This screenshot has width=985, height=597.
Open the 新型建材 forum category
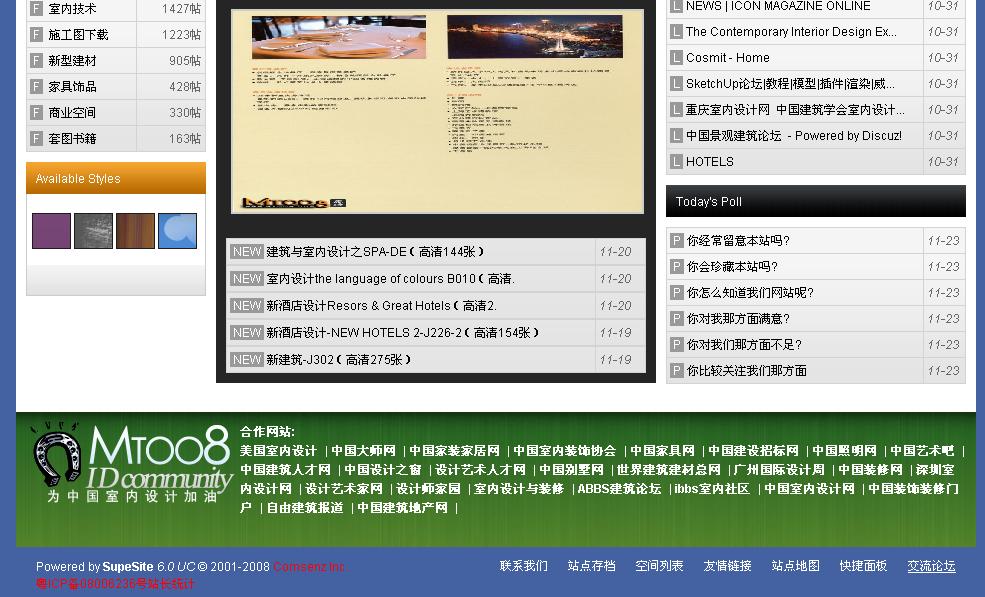click(x=72, y=61)
